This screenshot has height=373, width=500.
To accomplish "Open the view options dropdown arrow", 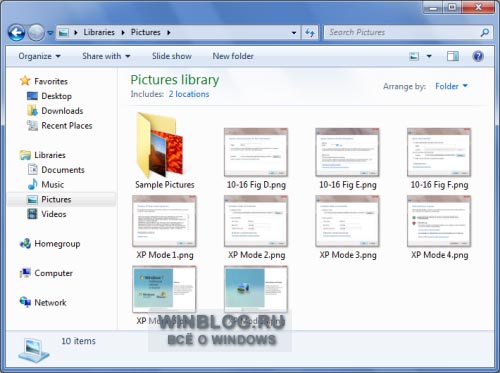I will coord(429,56).
